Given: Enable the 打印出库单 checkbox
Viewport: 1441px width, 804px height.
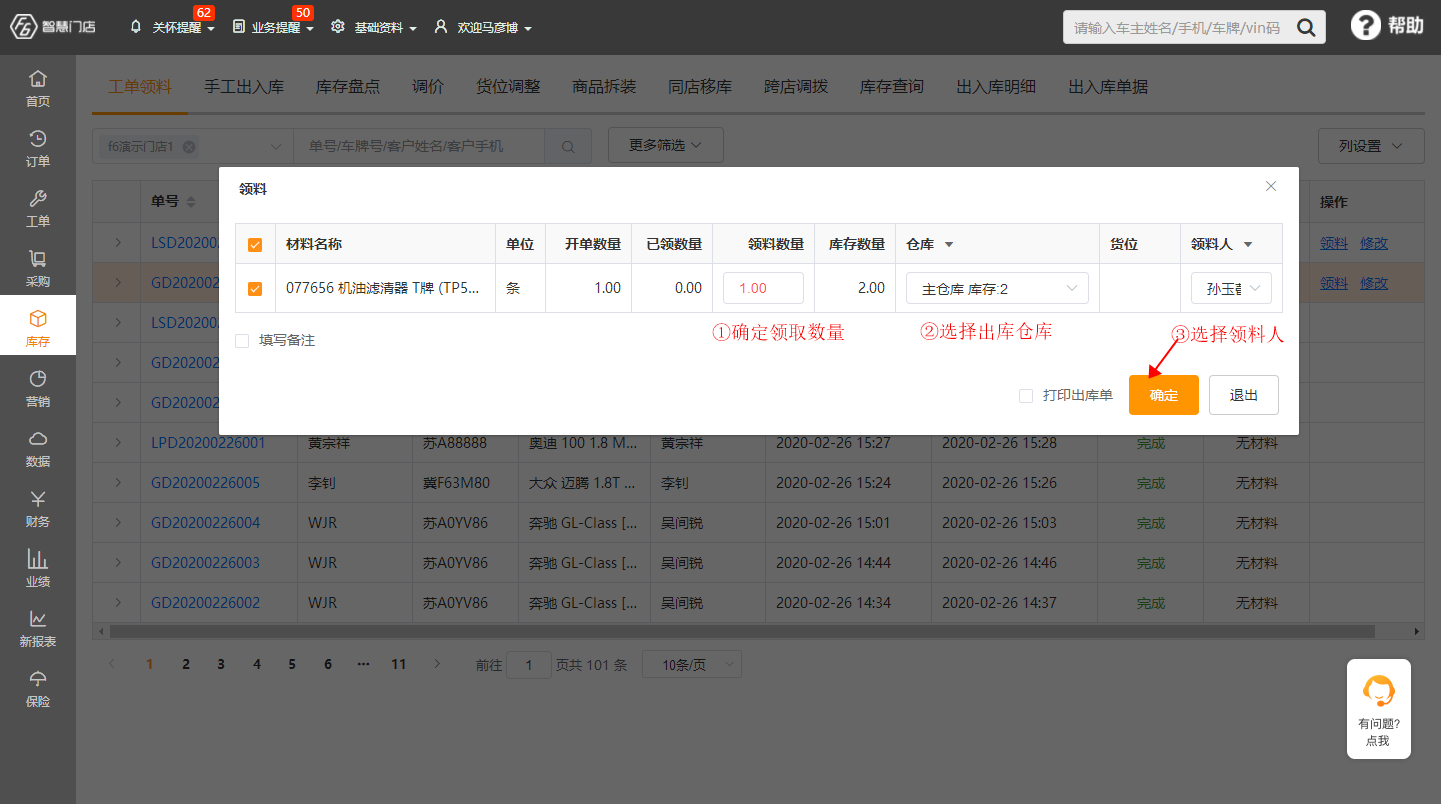Looking at the screenshot, I should (1026, 396).
